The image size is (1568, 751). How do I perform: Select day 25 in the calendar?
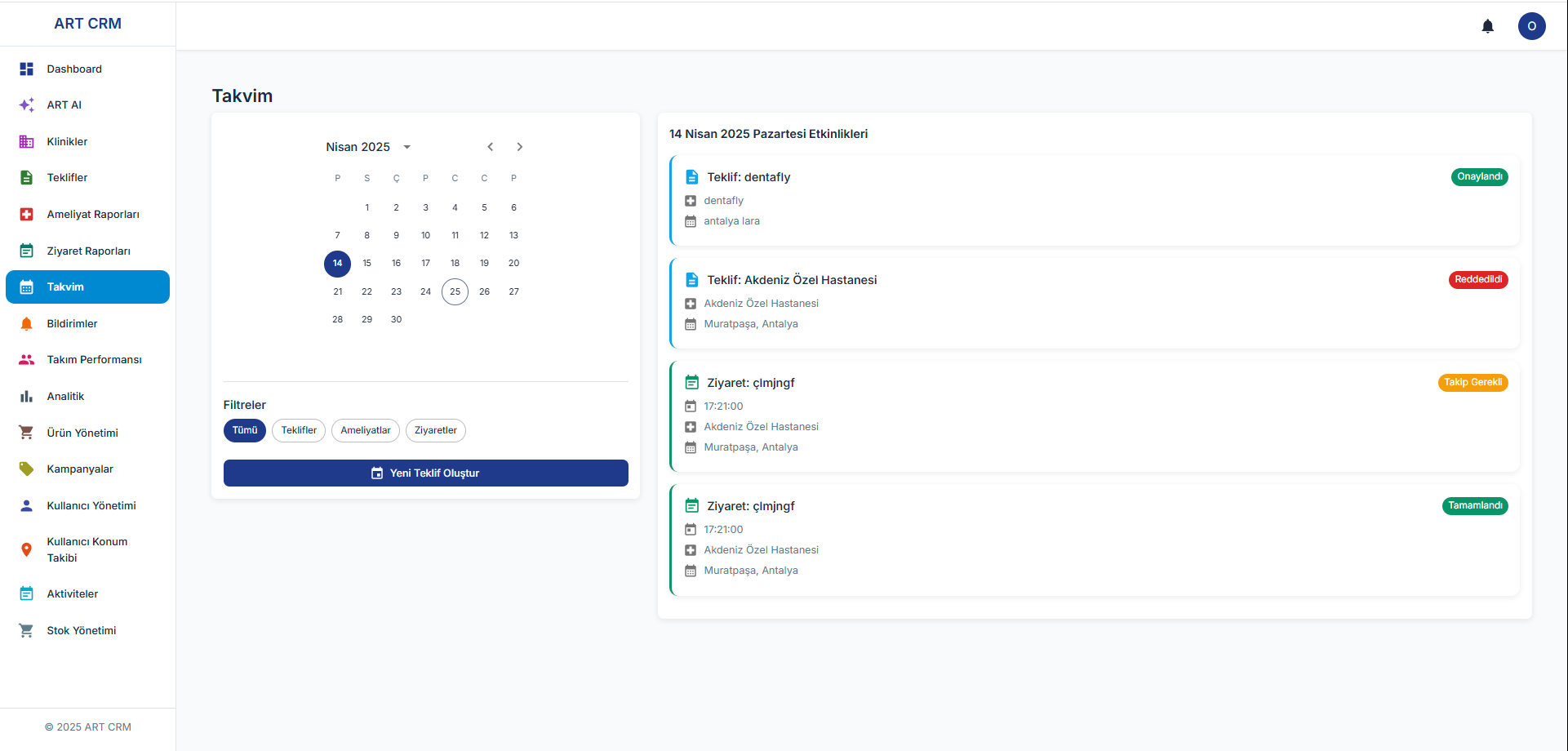click(x=455, y=292)
